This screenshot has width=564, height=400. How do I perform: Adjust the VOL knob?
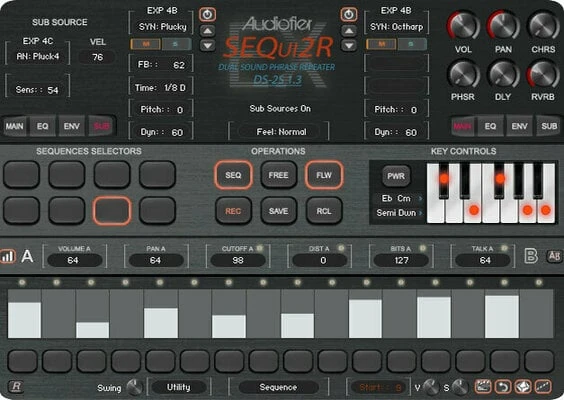(x=463, y=26)
